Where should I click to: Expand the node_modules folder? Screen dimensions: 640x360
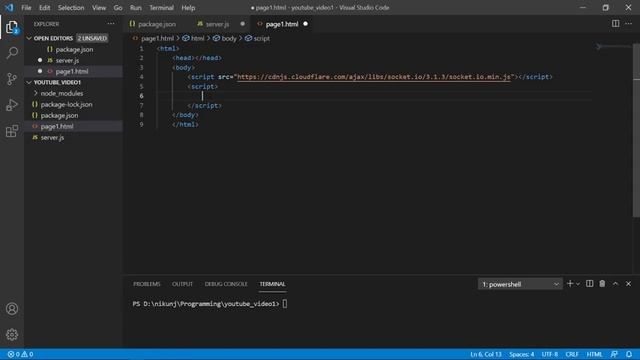pyautogui.click(x=61, y=93)
